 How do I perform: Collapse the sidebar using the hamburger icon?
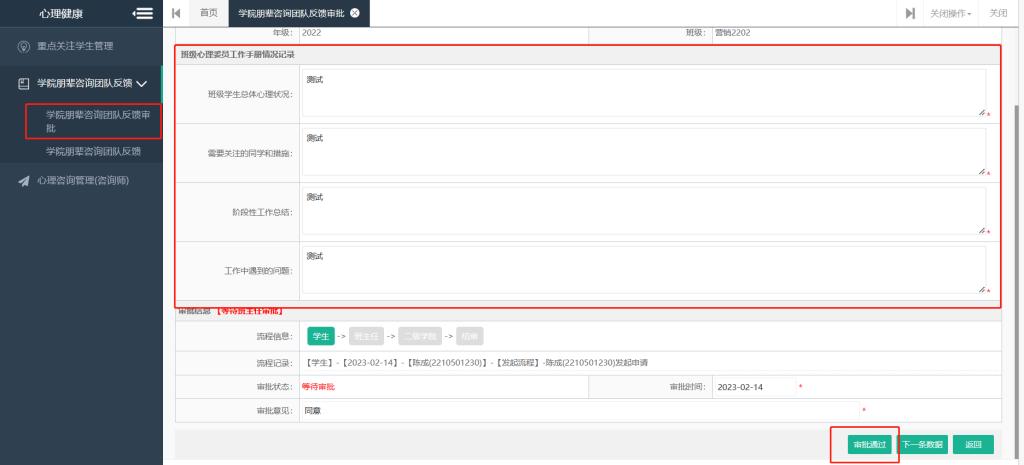(x=142, y=13)
